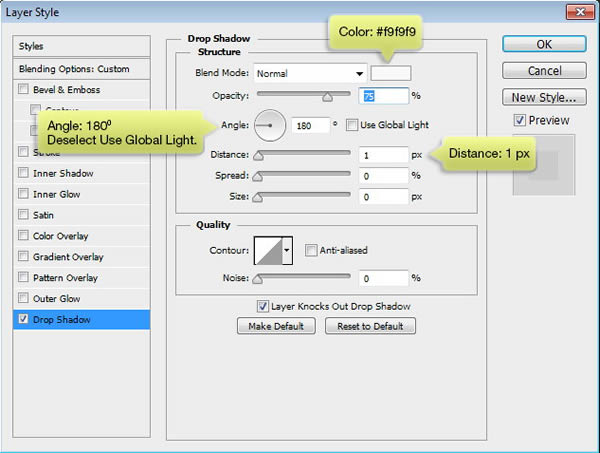
Task: Click the Noise value field
Action: pyautogui.click(x=383, y=278)
